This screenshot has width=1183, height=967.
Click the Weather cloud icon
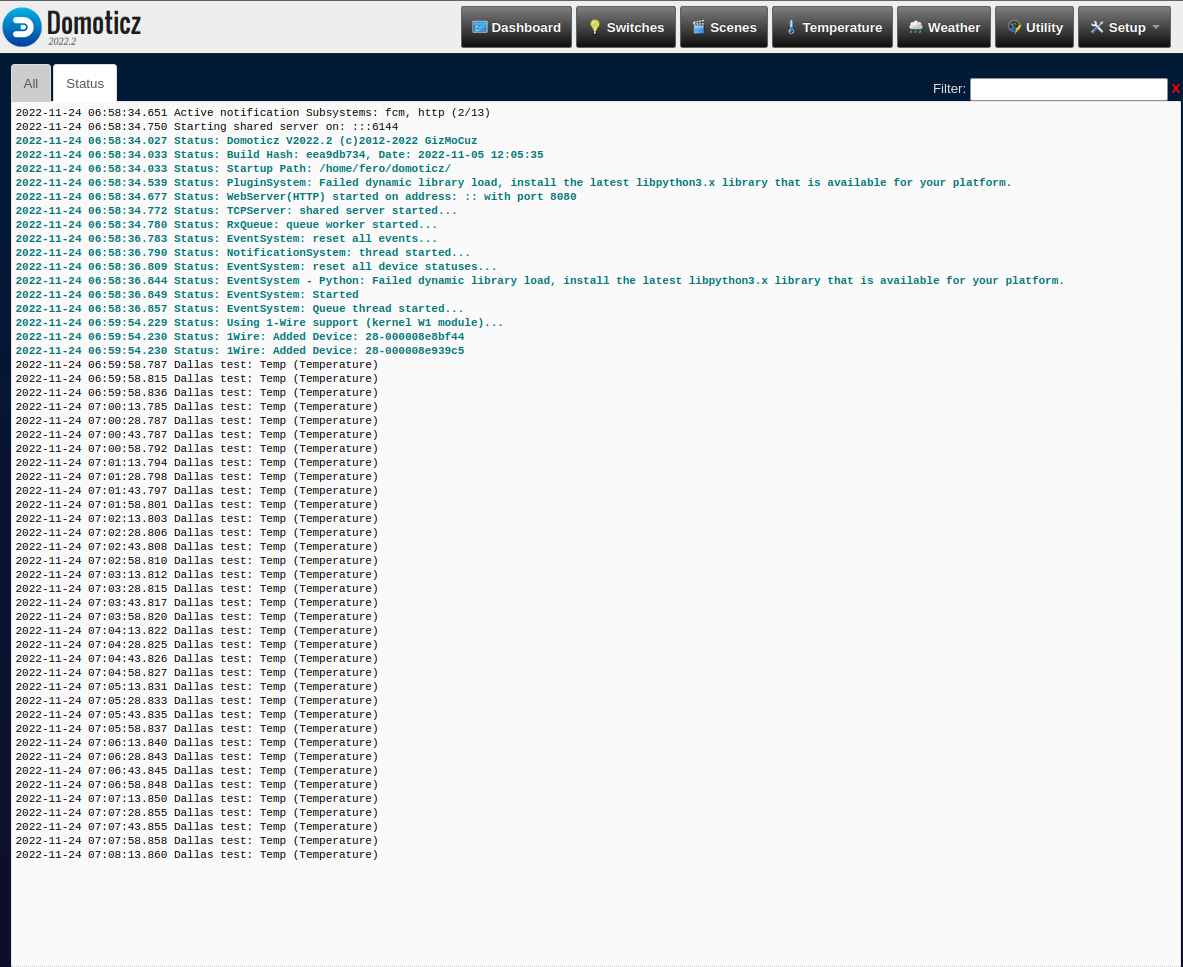pos(915,27)
